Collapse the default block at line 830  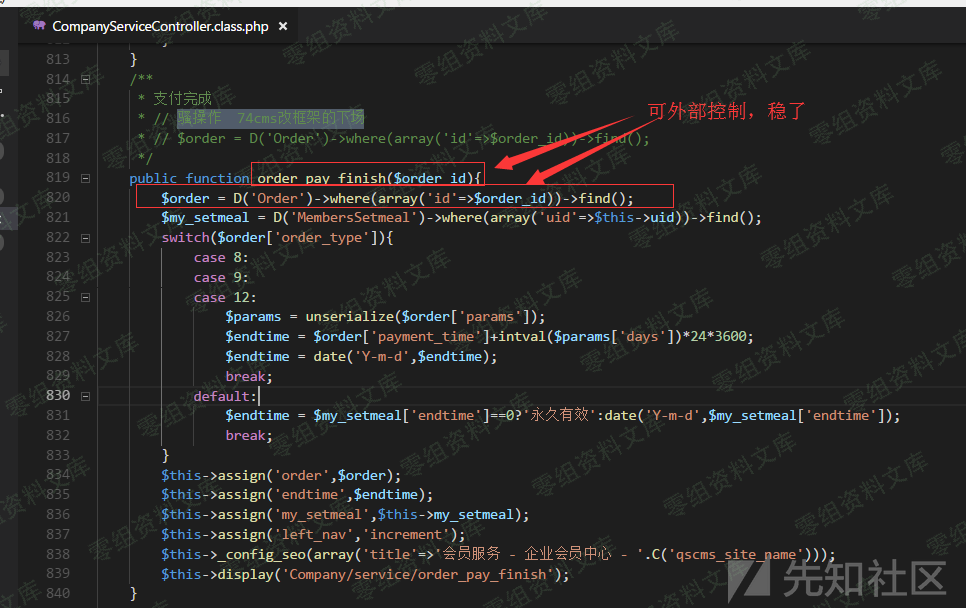point(85,396)
